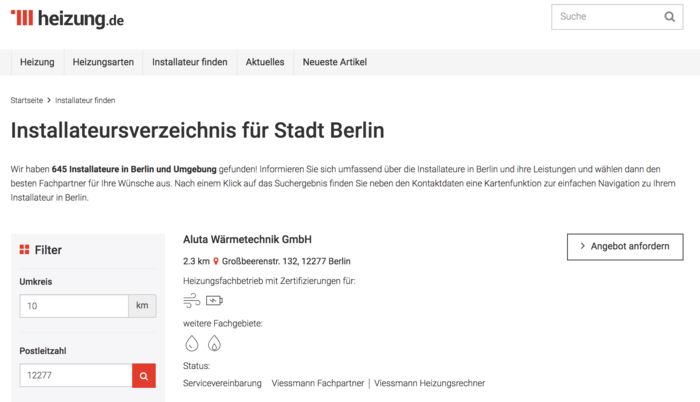This screenshot has width=700, height=402.
Task: Open the Heizungsarten menu item
Action: tap(103, 62)
